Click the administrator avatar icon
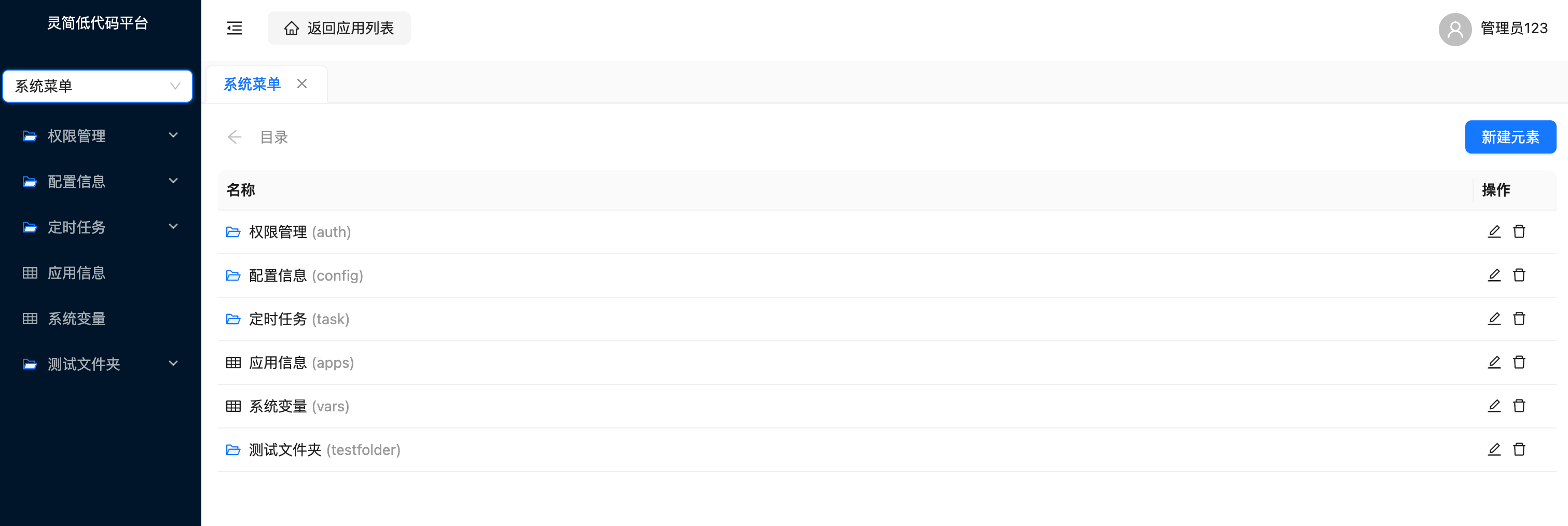The height and width of the screenshot is (526, 1568). (x=1454, y=29)
